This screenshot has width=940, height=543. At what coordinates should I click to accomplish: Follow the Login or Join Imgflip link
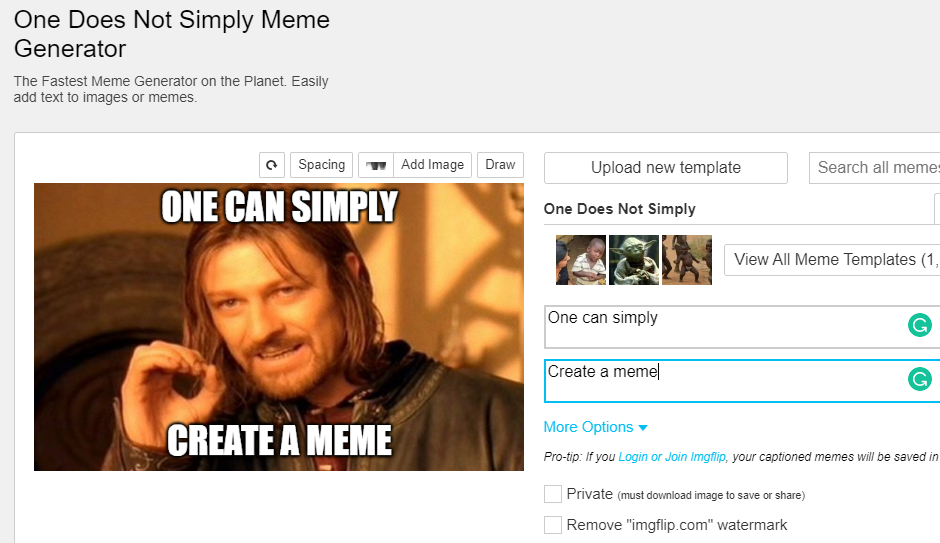(671, 457)
